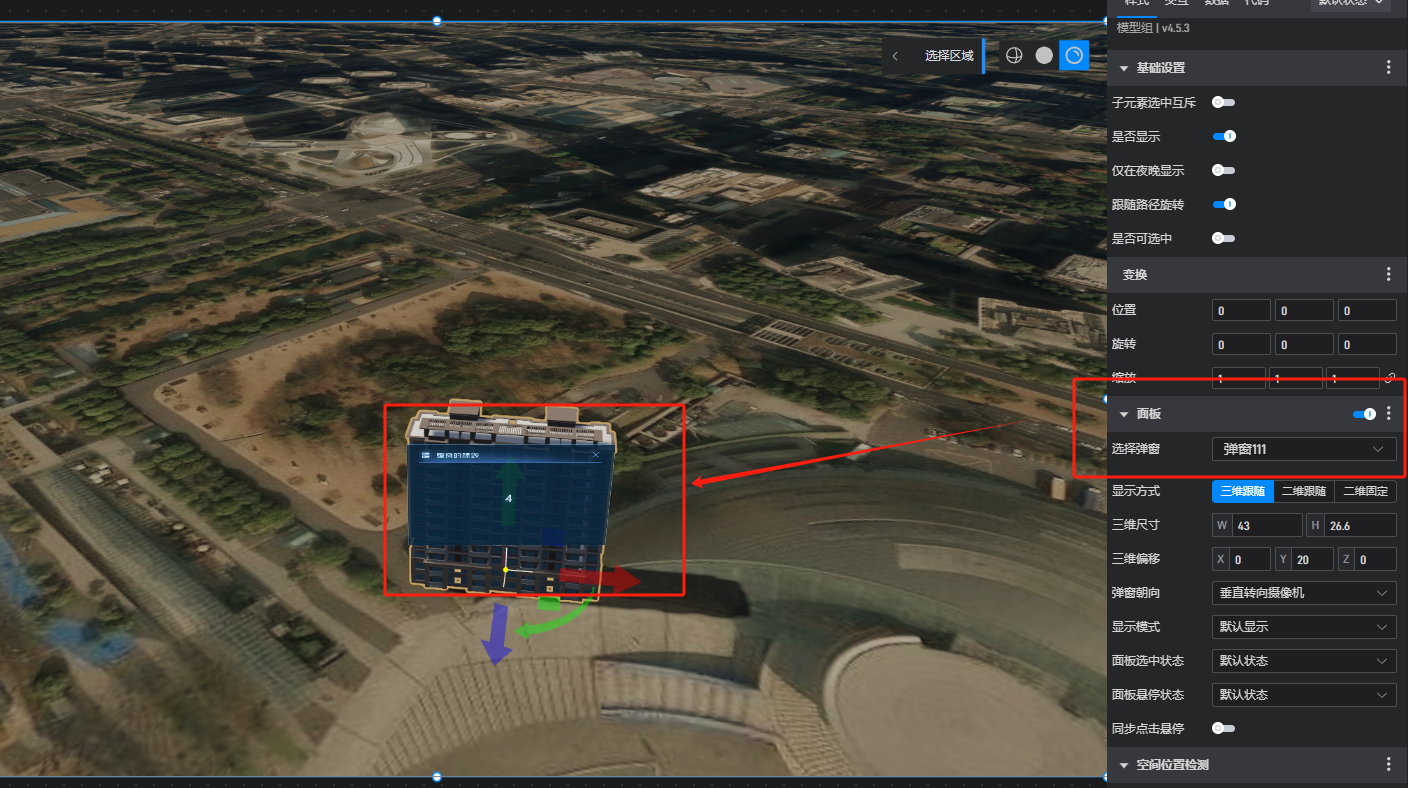
Task: Enable the 是否可选中 switch
Action: [1223, 238]
